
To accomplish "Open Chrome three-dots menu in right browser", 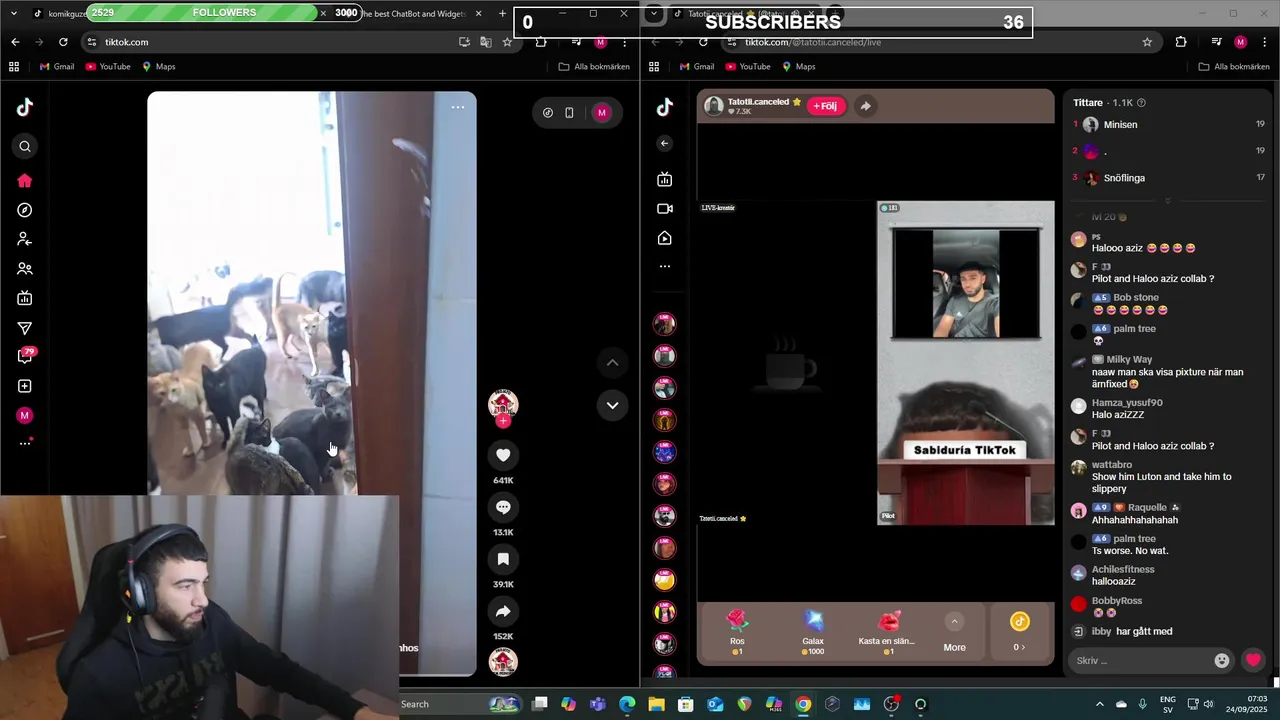I will [x=1265, y=42].
